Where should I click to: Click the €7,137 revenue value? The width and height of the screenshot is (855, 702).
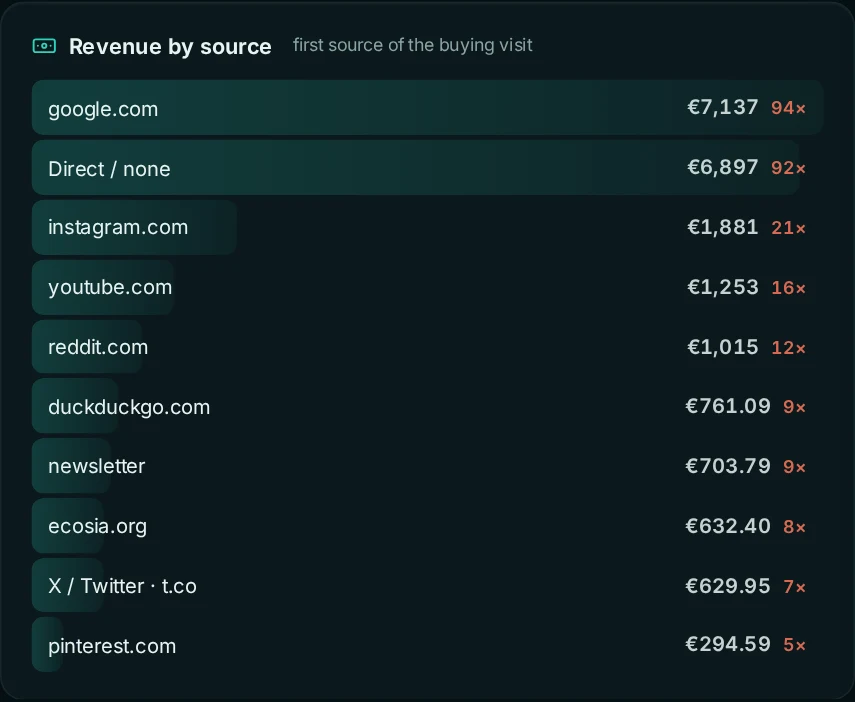click(x=722, y=107)
